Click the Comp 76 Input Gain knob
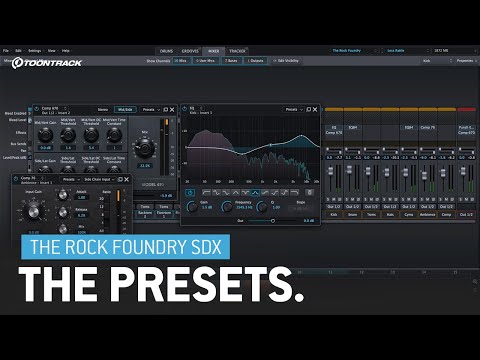 pos(34,211)
